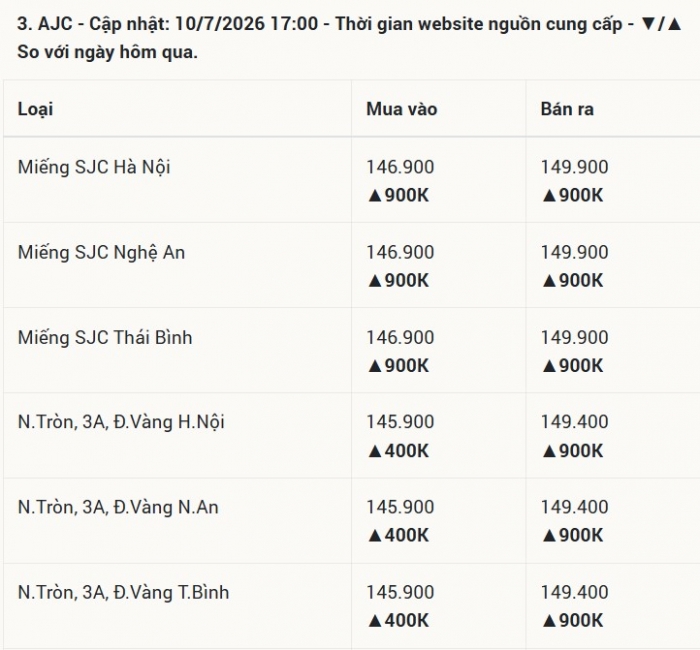Image resolution: width=700 pixels, height=650 pixels.
Task: Click up-arrow beside 900K in Hà Nội buy price
Action: coord(375,196)
